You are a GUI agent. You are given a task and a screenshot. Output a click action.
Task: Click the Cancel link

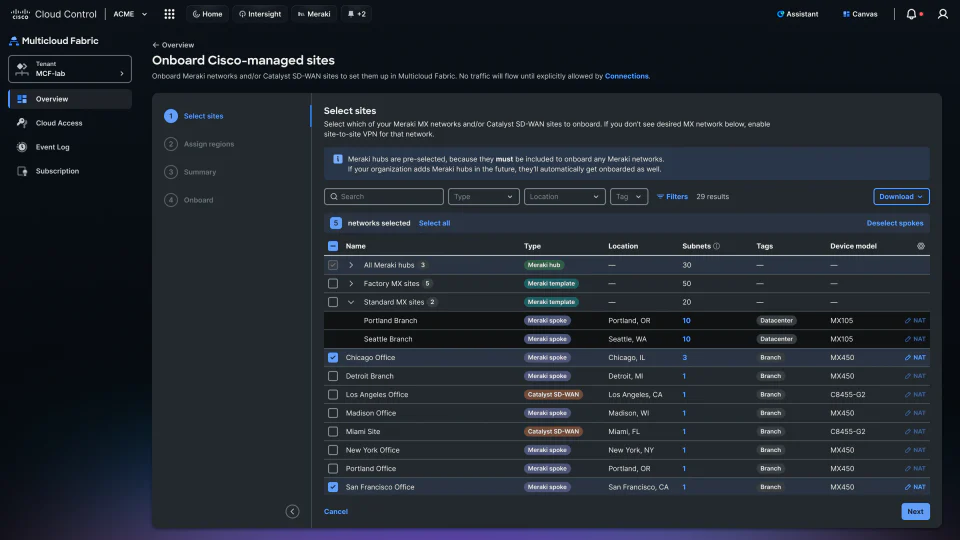pos(336,511)
